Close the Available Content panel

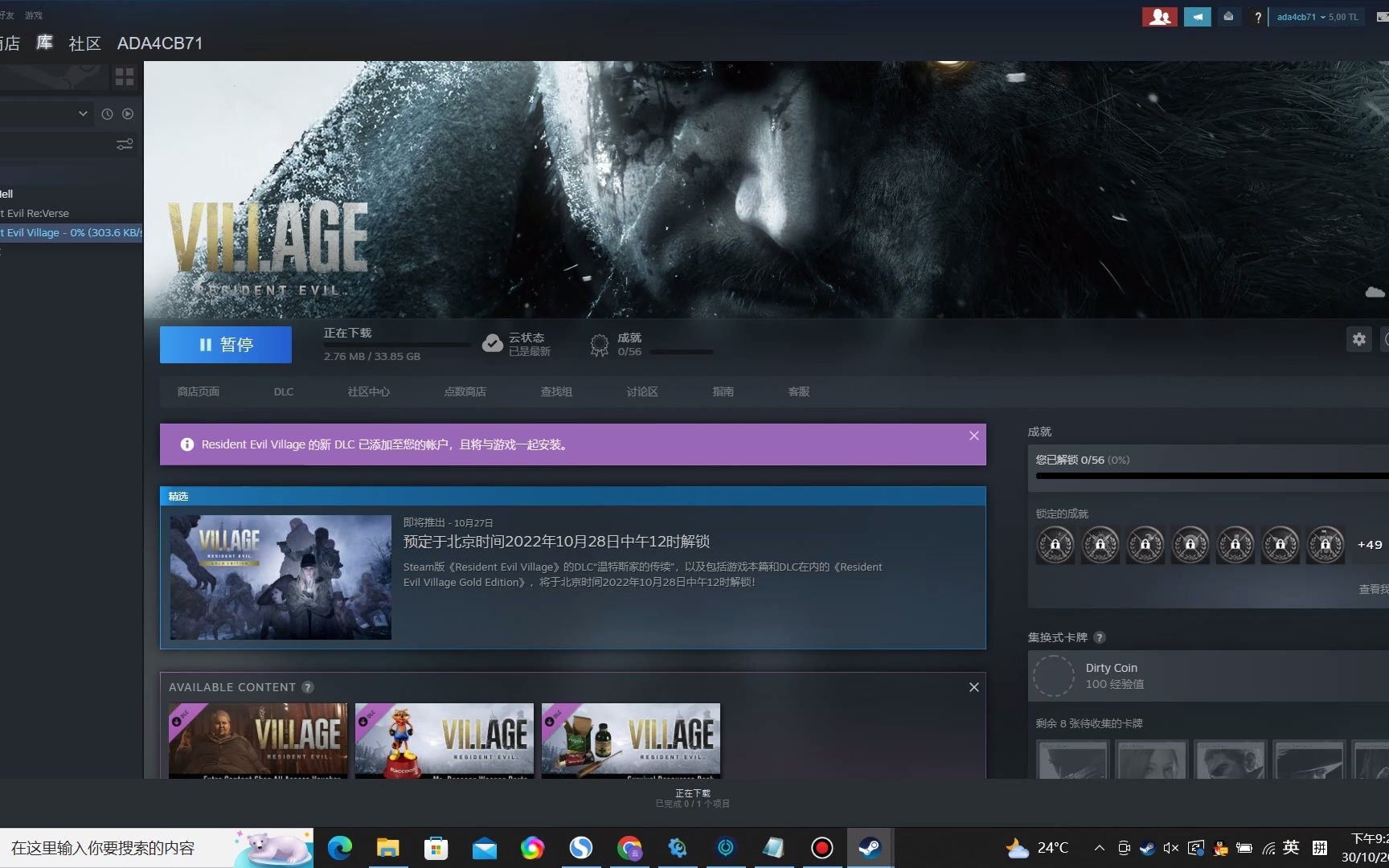tap(973, 687)
